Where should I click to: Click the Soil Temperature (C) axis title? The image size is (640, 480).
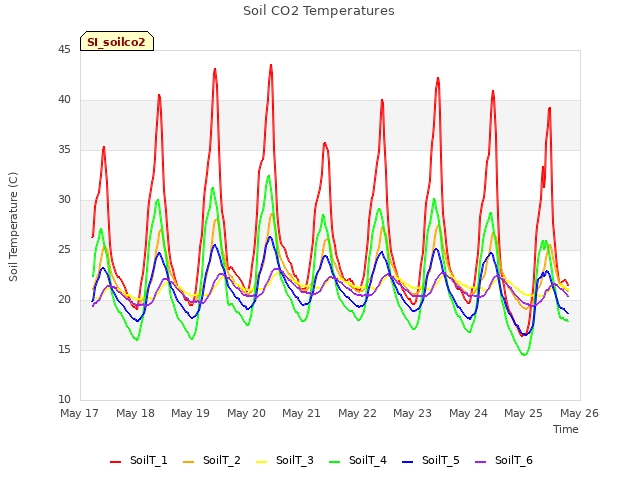[x=13, y=227]
